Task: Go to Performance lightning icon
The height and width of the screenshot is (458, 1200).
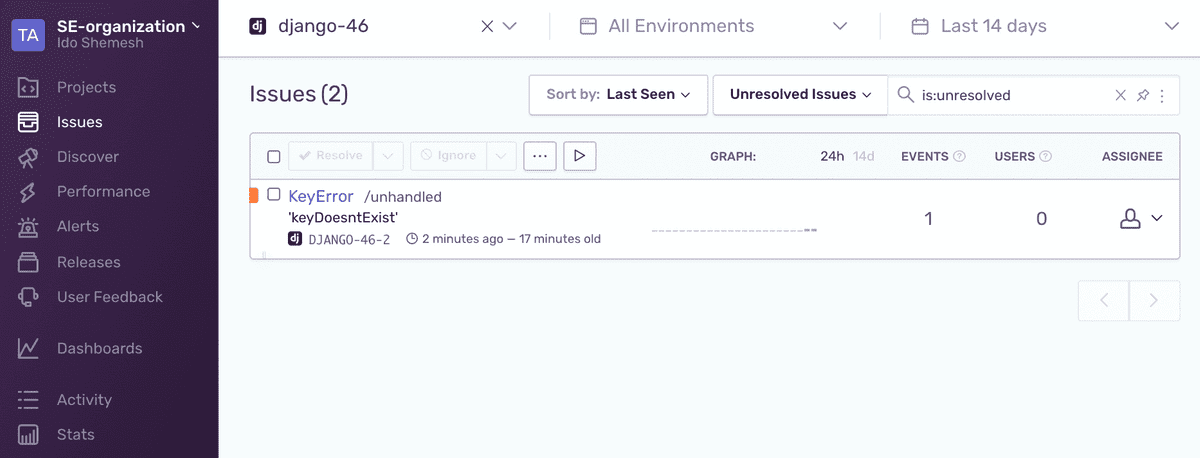Action: 28,192
